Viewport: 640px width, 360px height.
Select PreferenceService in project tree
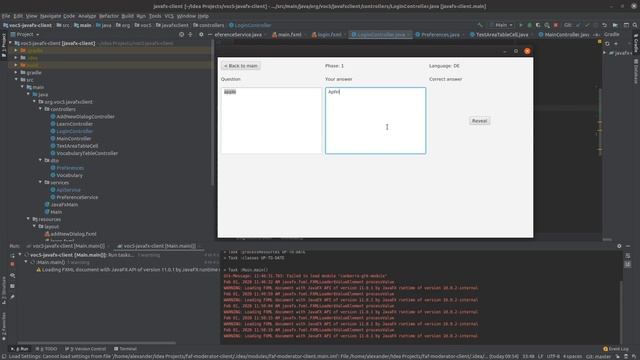click(x=77, y=198)
